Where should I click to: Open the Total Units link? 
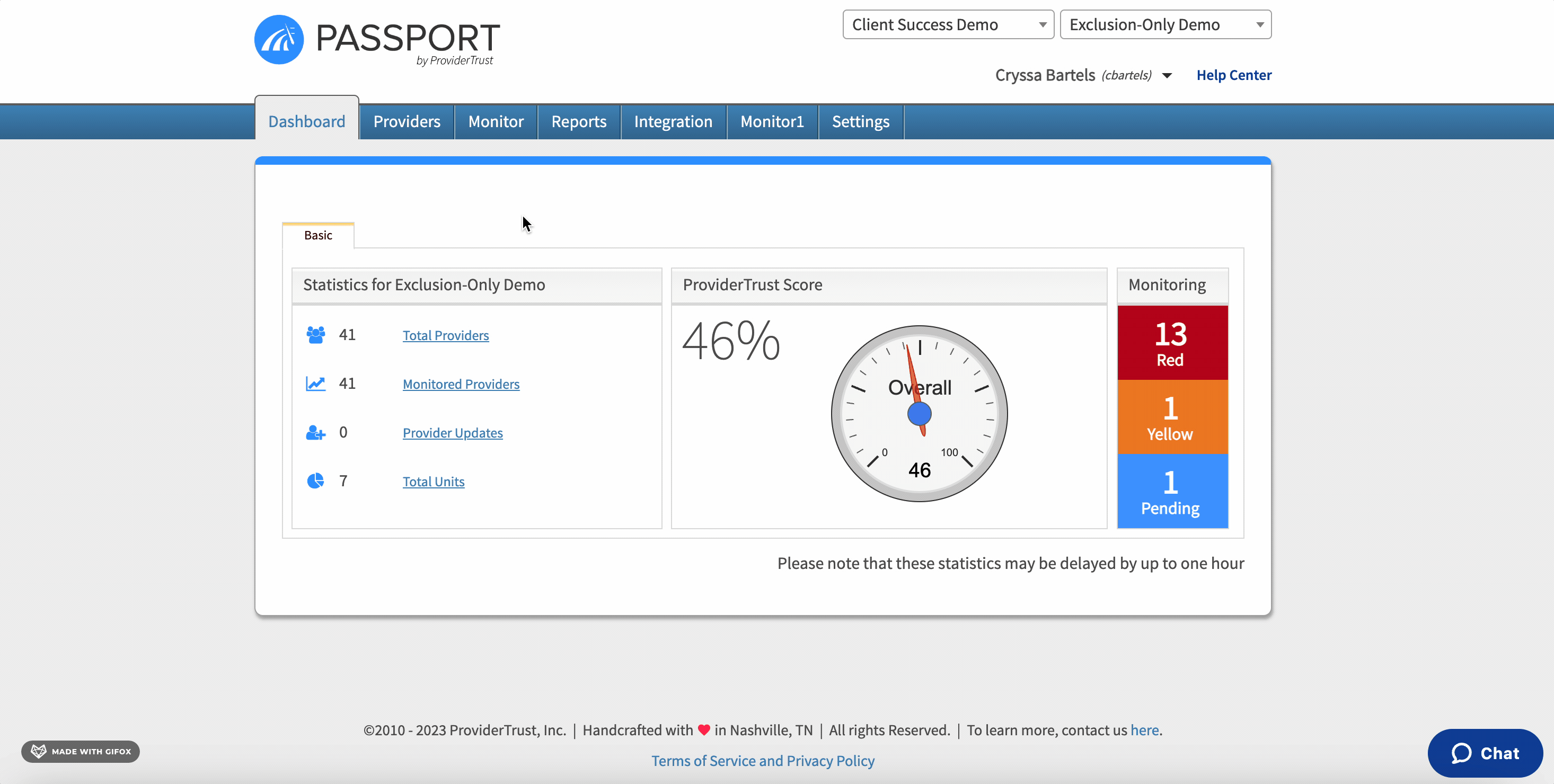tap(433, 482)
